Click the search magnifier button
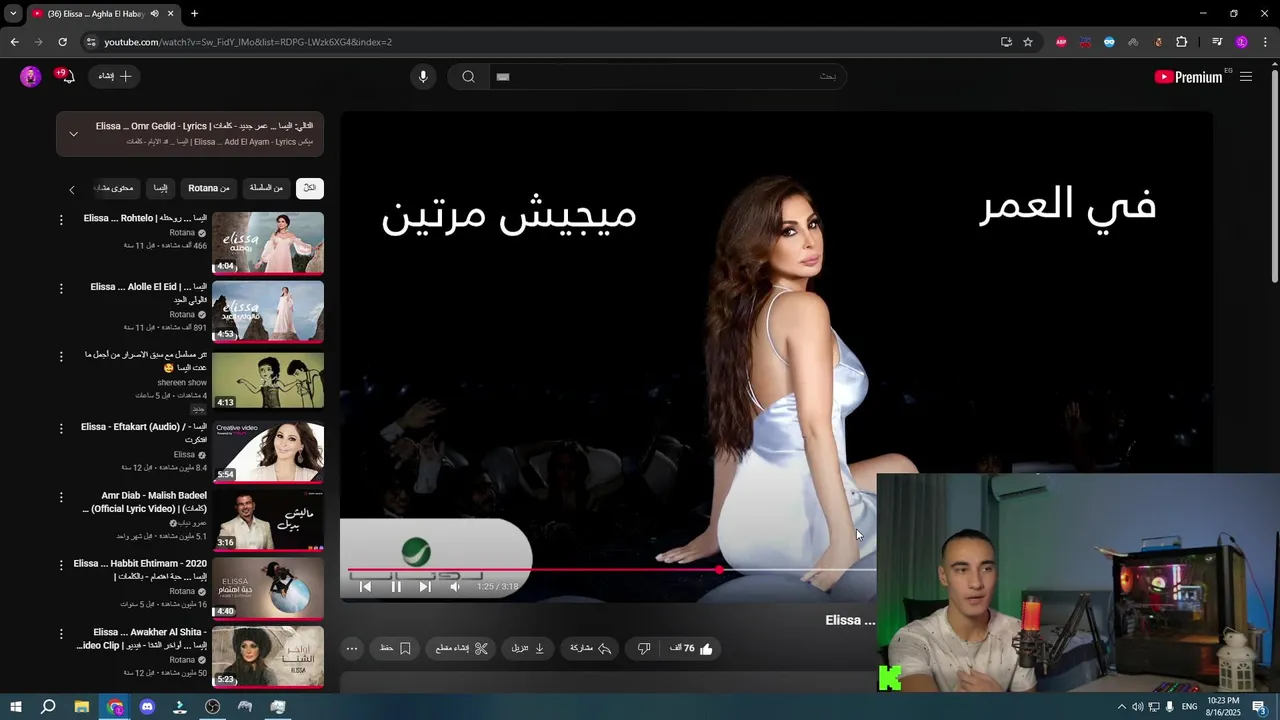The height and width of the screenshot is (720, 1280). pos(468,77)
